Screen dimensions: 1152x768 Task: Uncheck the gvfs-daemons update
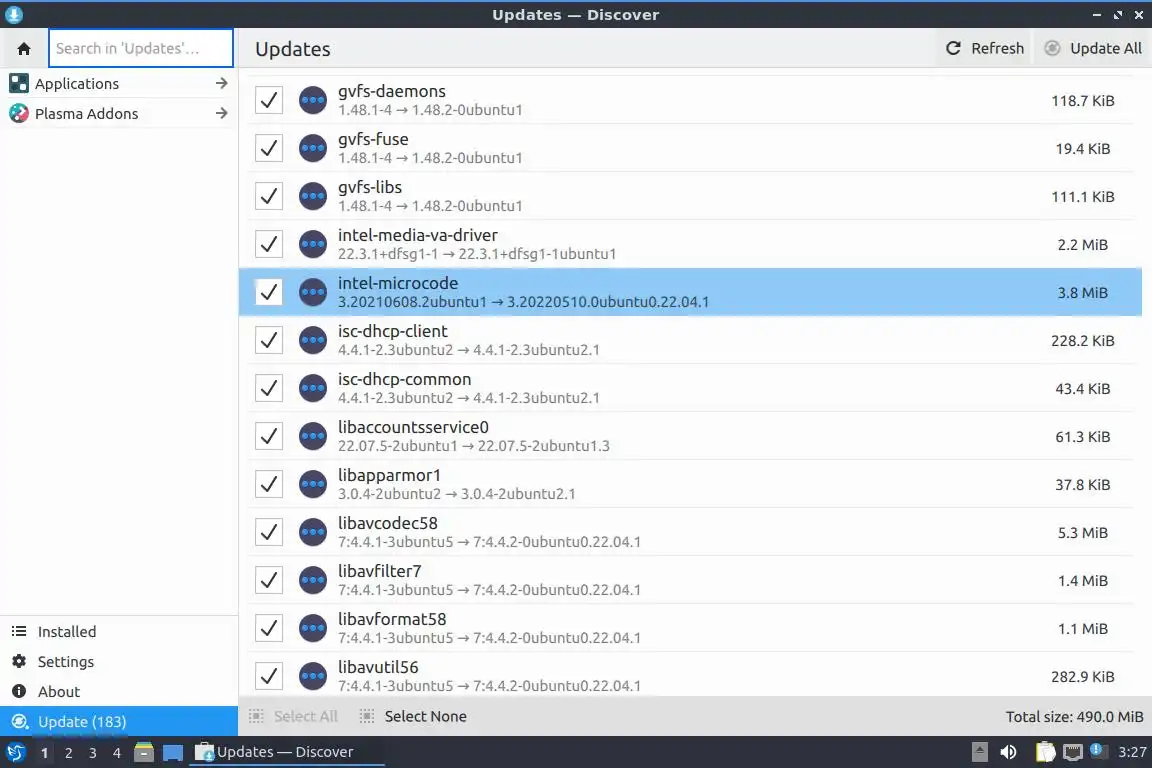pyautogui.click(x=269, y=100)
